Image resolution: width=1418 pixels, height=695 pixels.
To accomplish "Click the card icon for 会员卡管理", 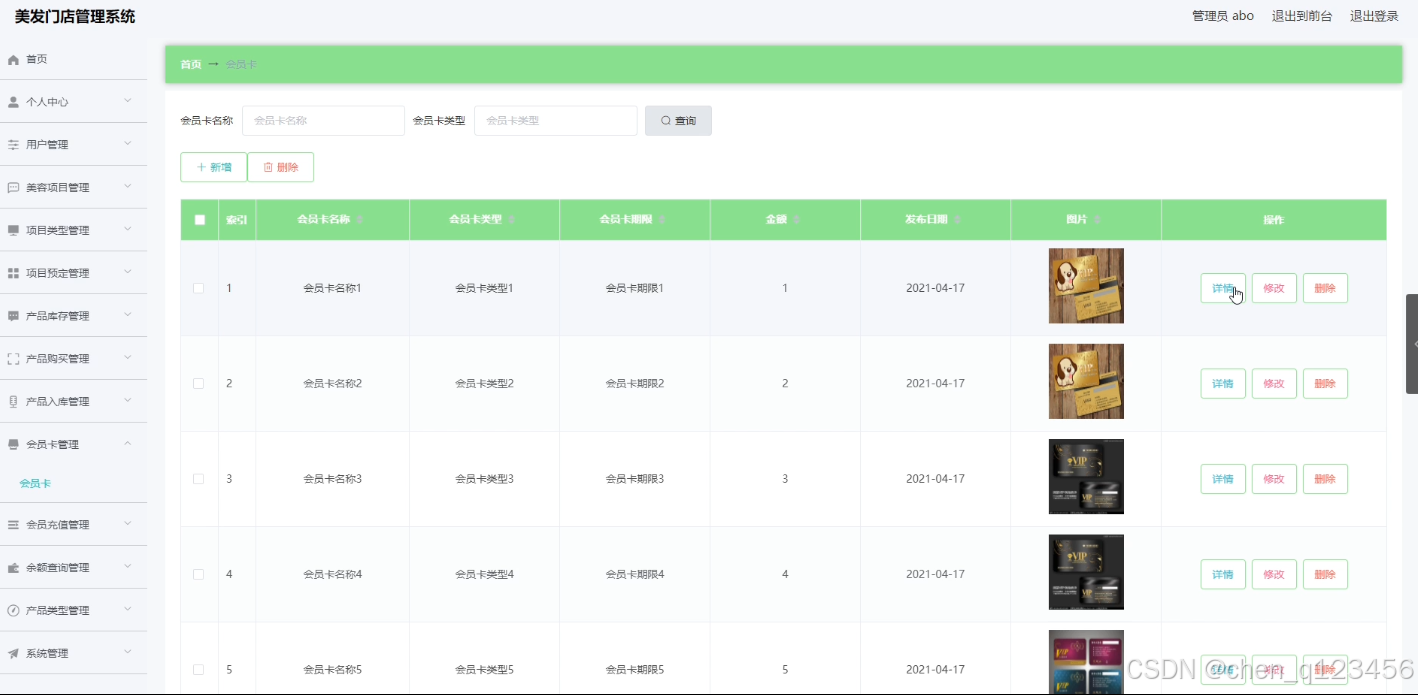I will 13,445.
